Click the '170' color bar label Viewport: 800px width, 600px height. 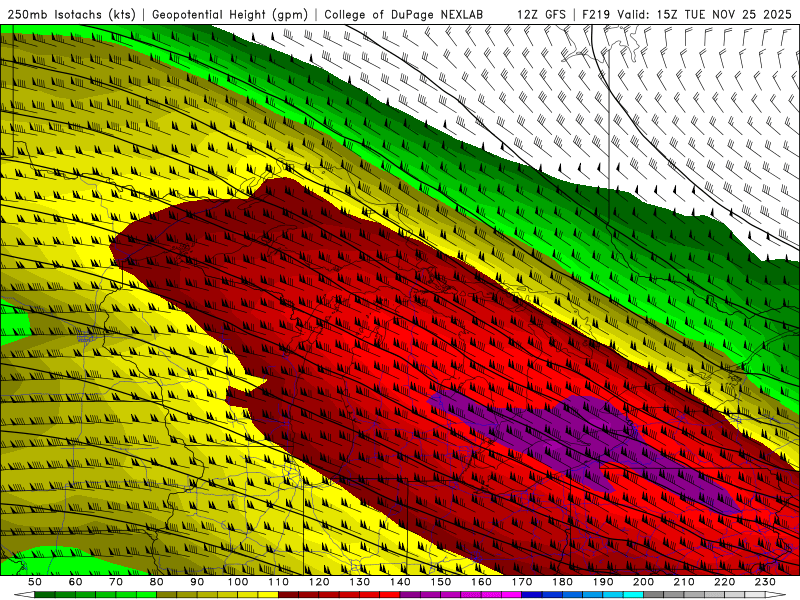click(521, 582)
